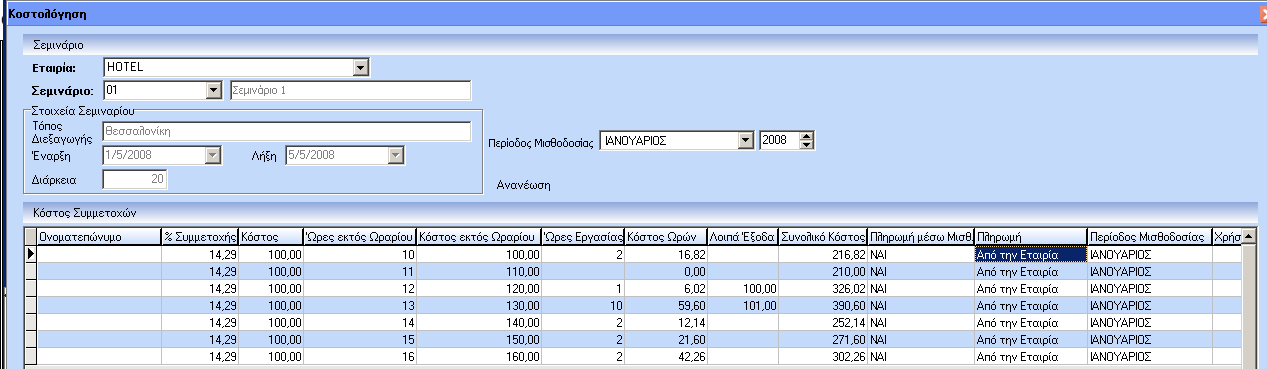Click Κόστος Ωρών cell 16,82
This screenshot has width=1267, height=369.
click(666, 255)
